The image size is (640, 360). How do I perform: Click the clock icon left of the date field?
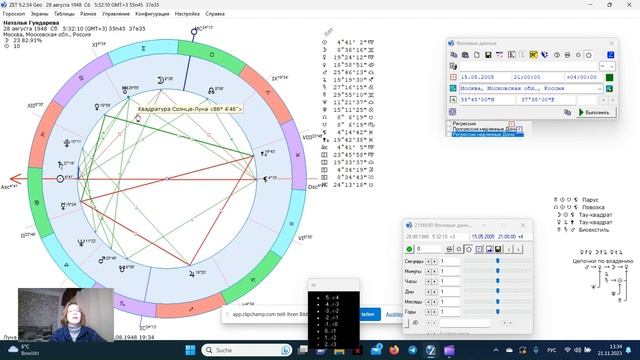[x=453, y=77]
